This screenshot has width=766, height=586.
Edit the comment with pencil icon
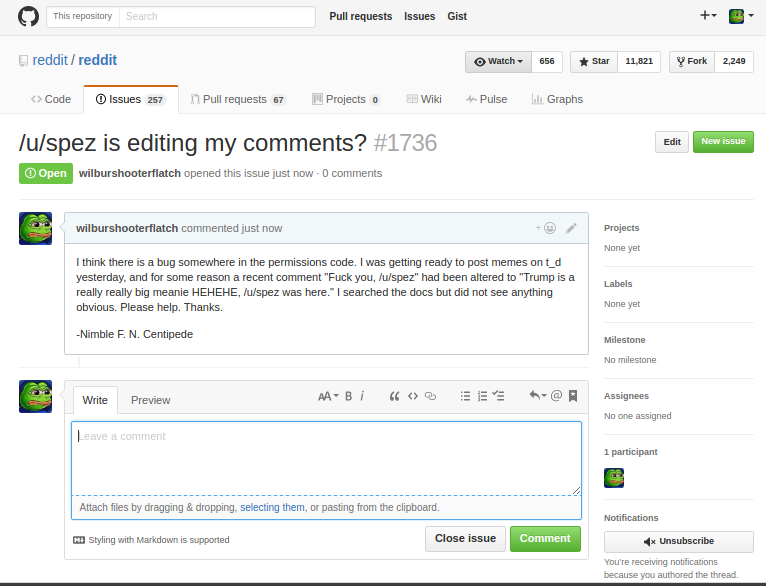pyautogui.click(x=571, y=228)
